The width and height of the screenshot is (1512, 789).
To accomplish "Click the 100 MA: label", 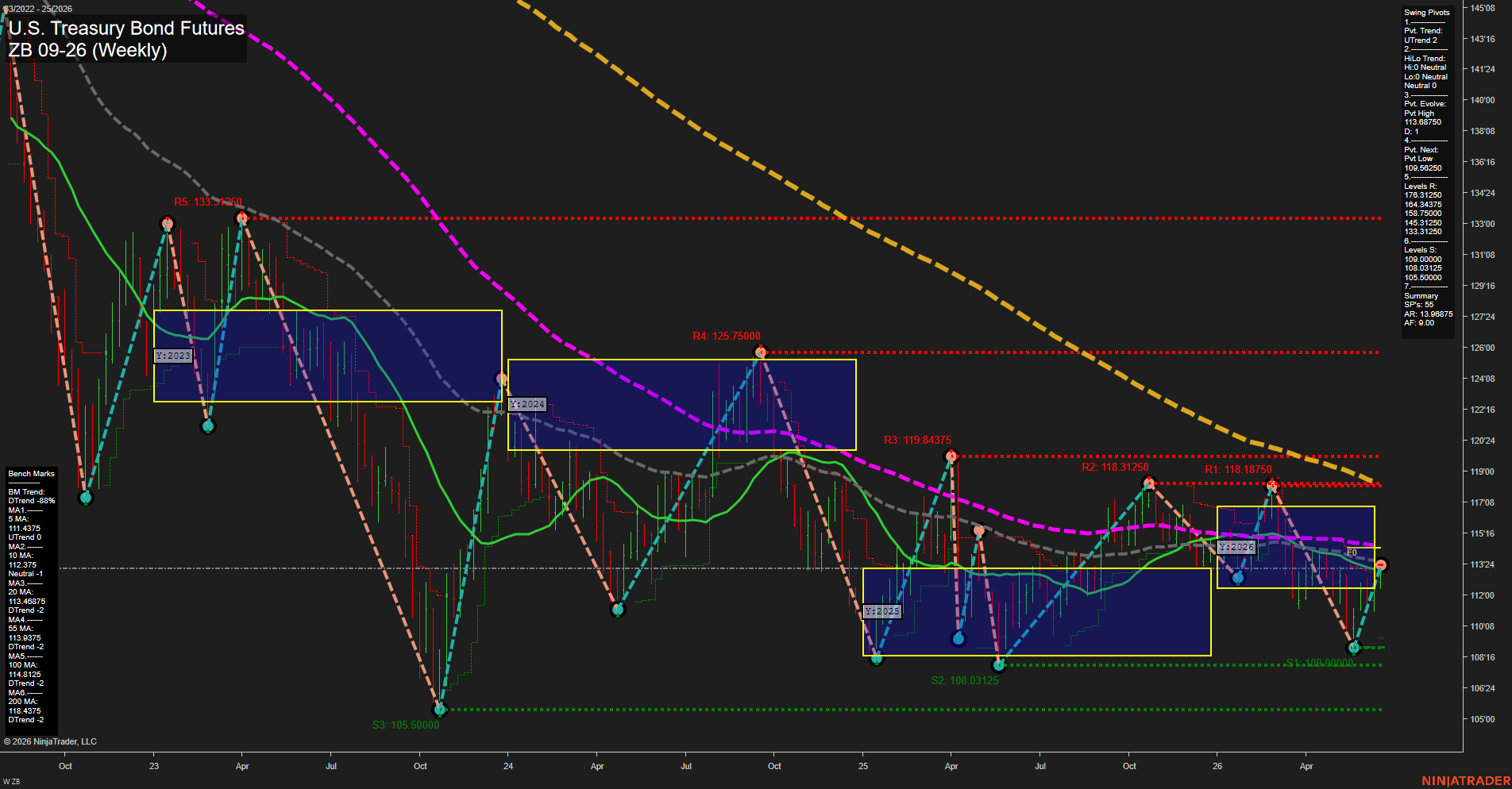I will pyautogui.click(x=23, y=665).
